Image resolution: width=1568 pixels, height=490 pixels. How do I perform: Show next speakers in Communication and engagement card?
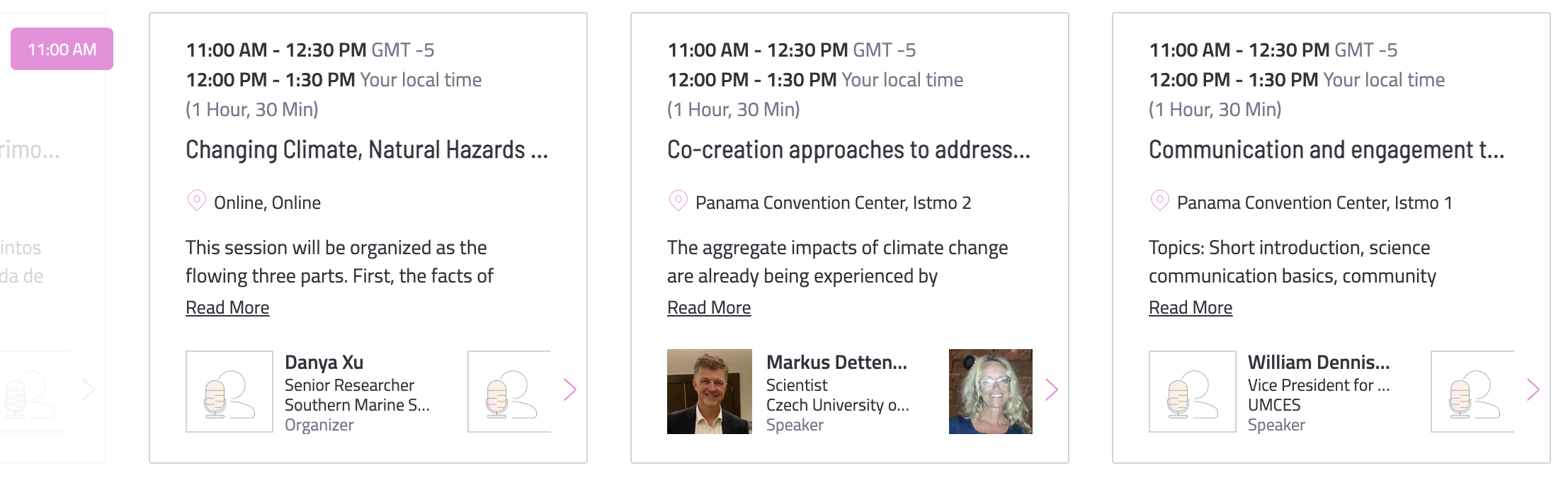(1533, 389)
